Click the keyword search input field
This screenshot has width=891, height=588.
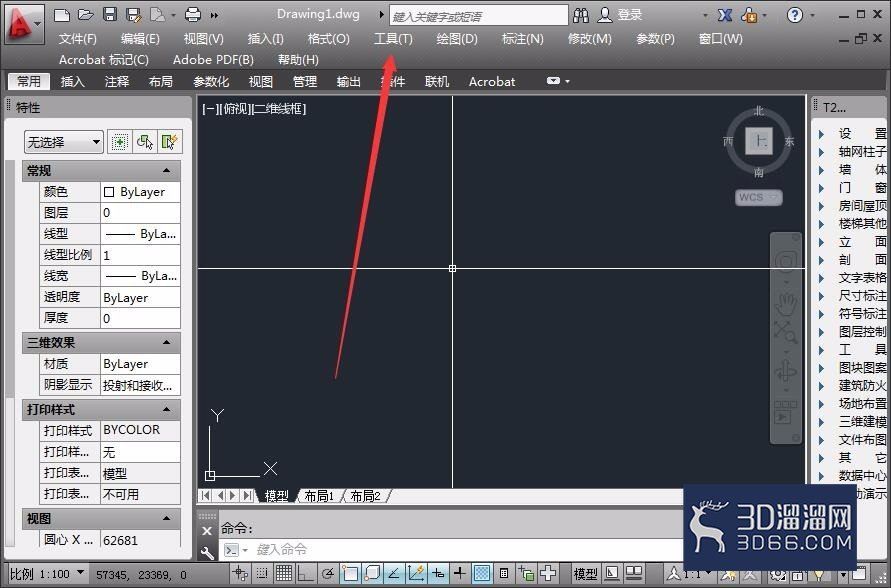(x=478, y=16)
